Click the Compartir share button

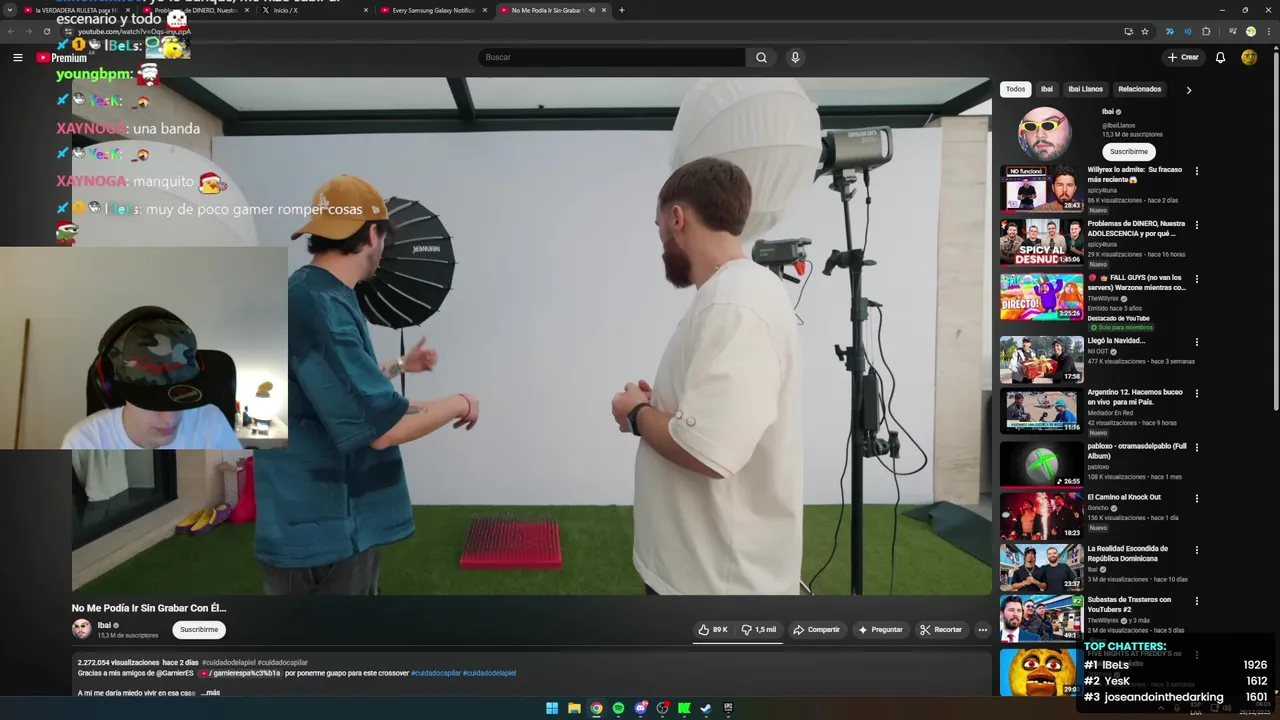[816, 630]
